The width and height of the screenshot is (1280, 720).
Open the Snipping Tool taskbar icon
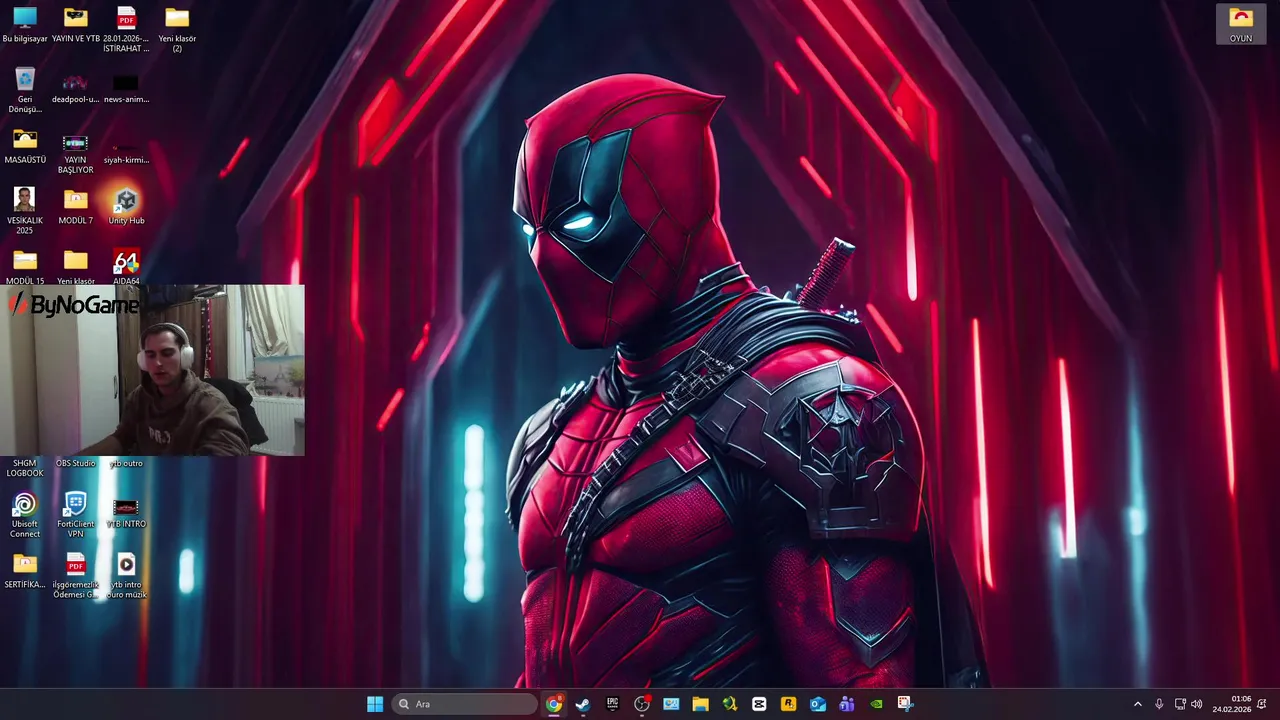905,704
